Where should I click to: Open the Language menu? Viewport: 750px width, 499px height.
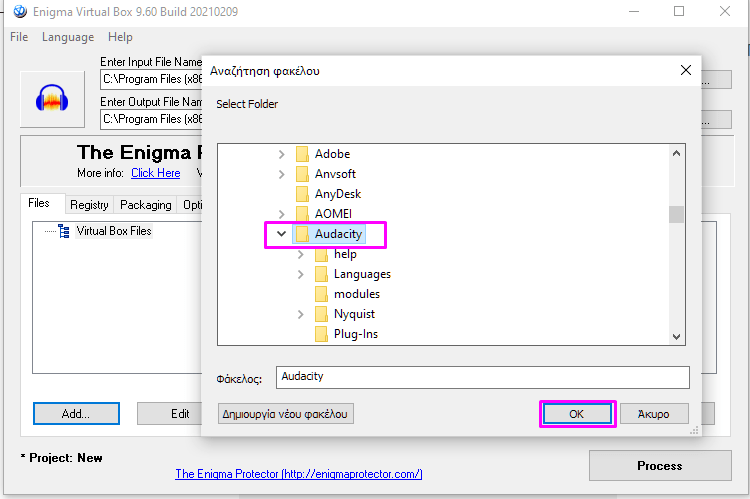click(68, 37)
